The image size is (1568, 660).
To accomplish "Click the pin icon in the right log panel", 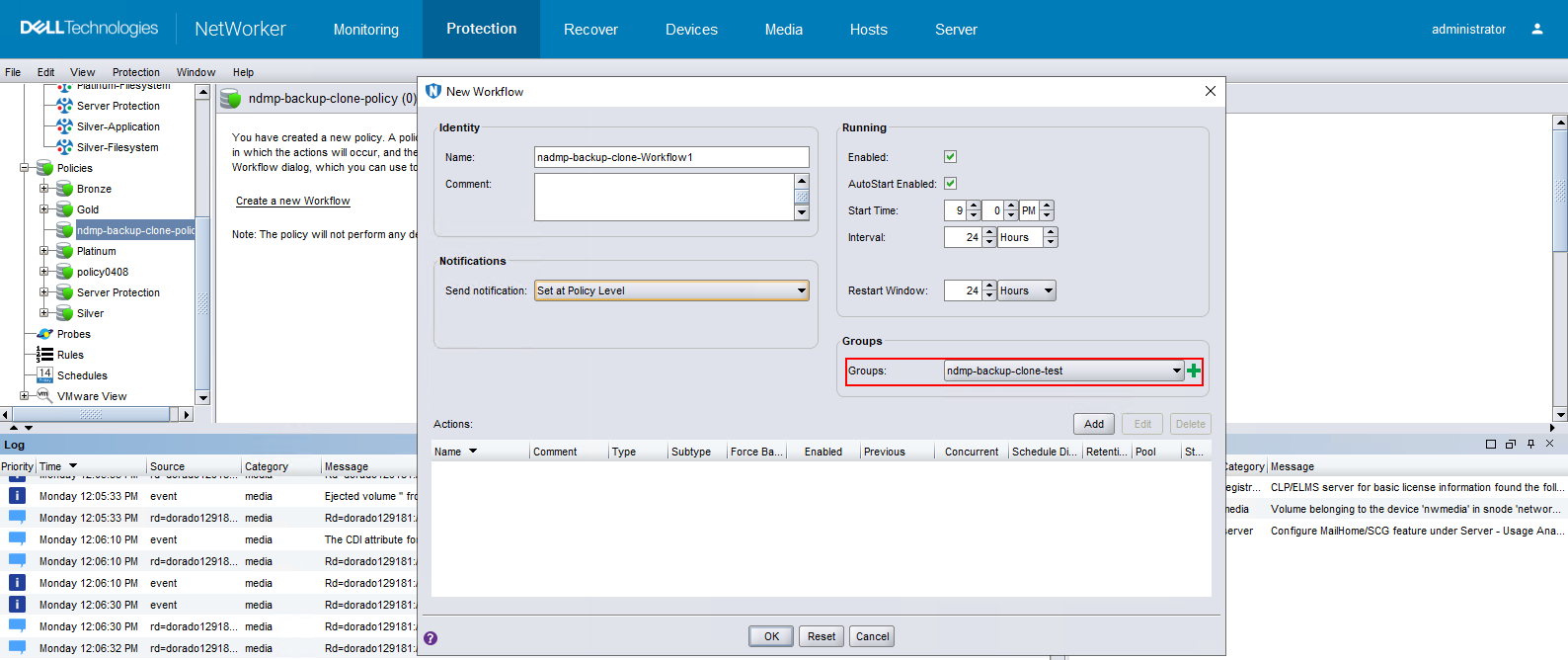I will point(1530,444).
